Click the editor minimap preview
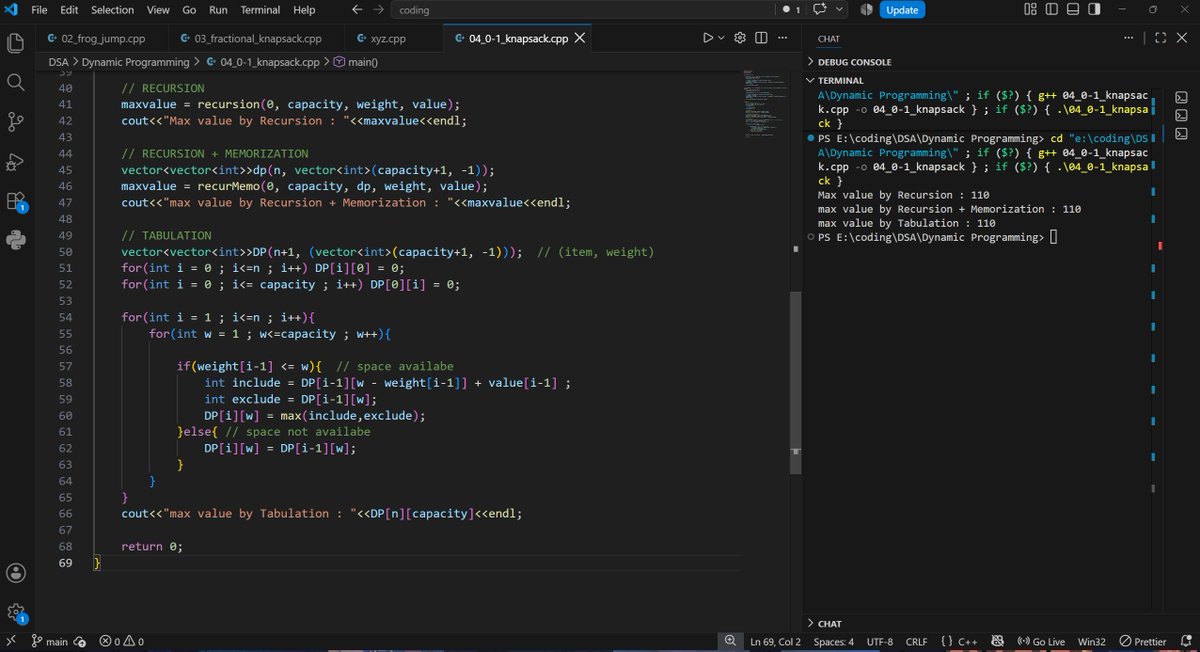Image resolution: width=1200 pixels, height=652 pixels. pos(765,105)
